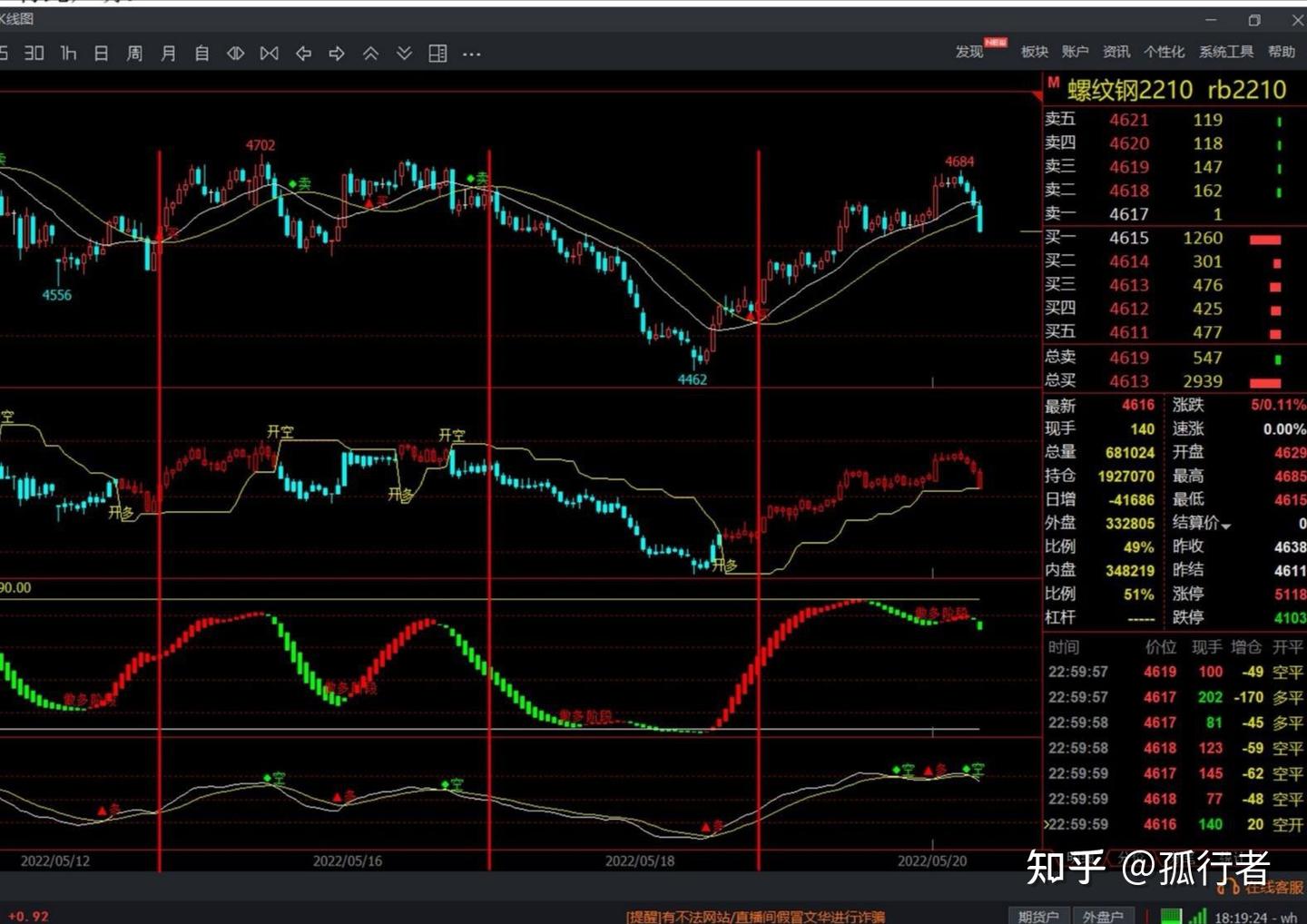
Task: Click the red M marker beside 螺纹钢2210
Action: [x=1053, y=84]
